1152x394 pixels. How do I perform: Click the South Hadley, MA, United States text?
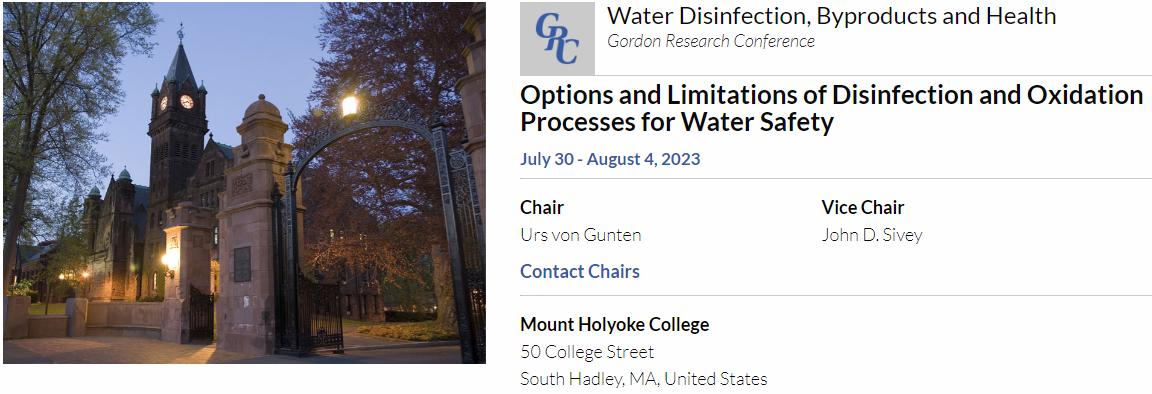pyautogui.click(x=644, y=379)
